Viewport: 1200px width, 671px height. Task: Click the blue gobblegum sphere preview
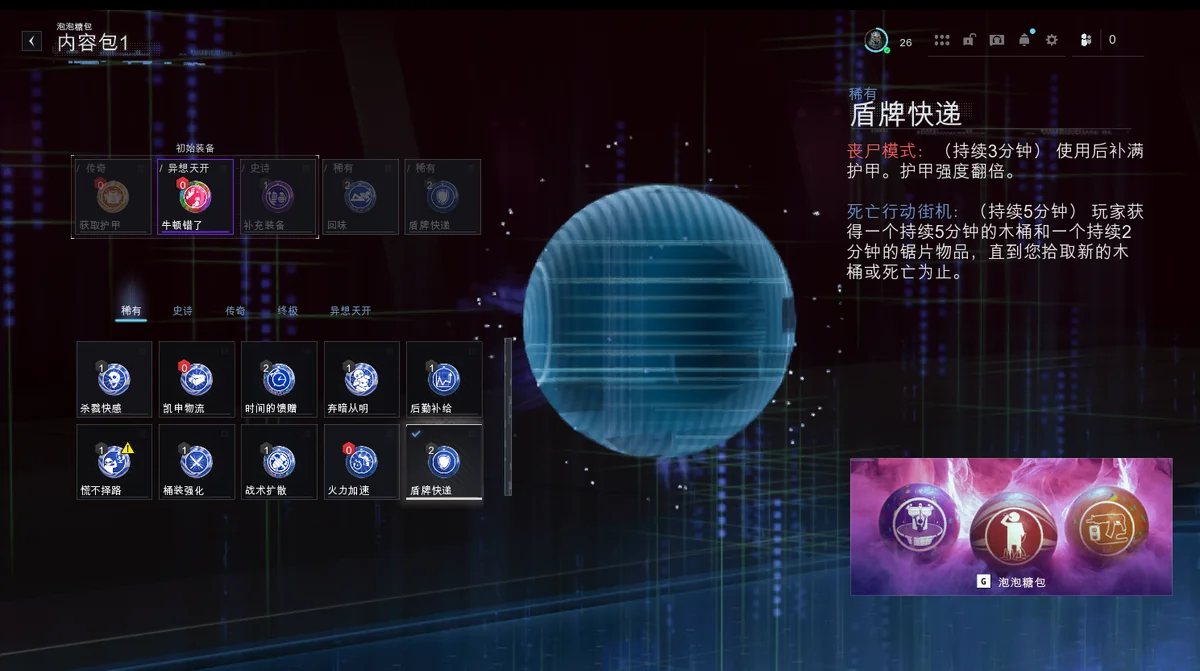pyautogui.click(x=659, y=322)
